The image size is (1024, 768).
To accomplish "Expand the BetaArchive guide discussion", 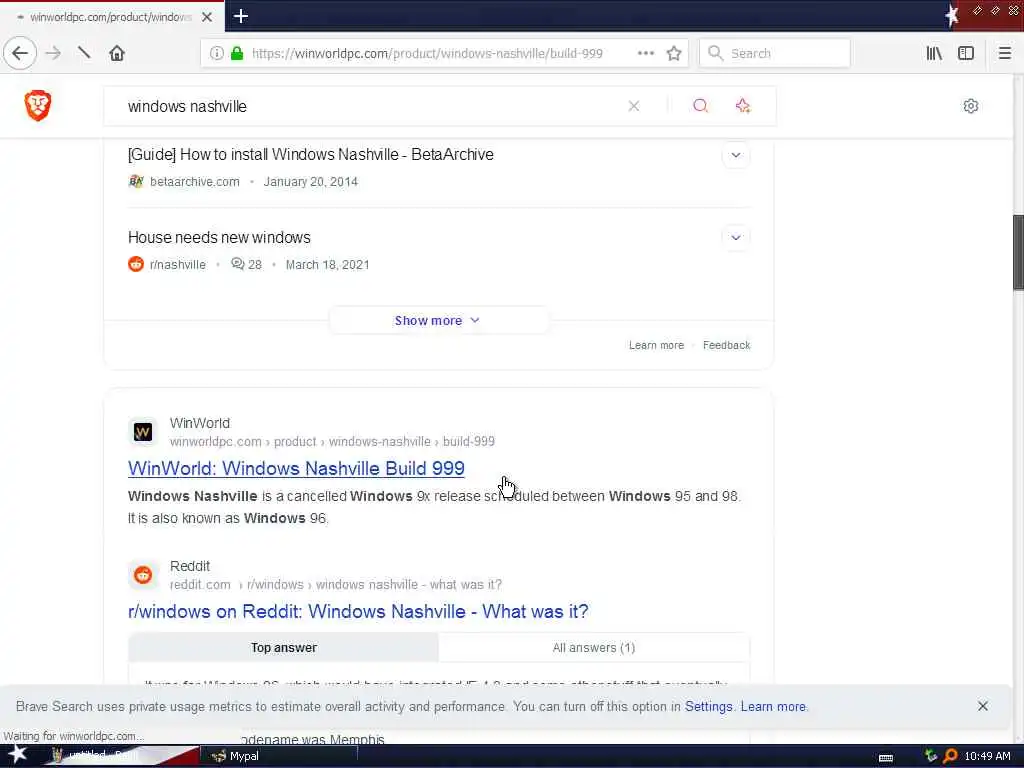I will point(735,155).
